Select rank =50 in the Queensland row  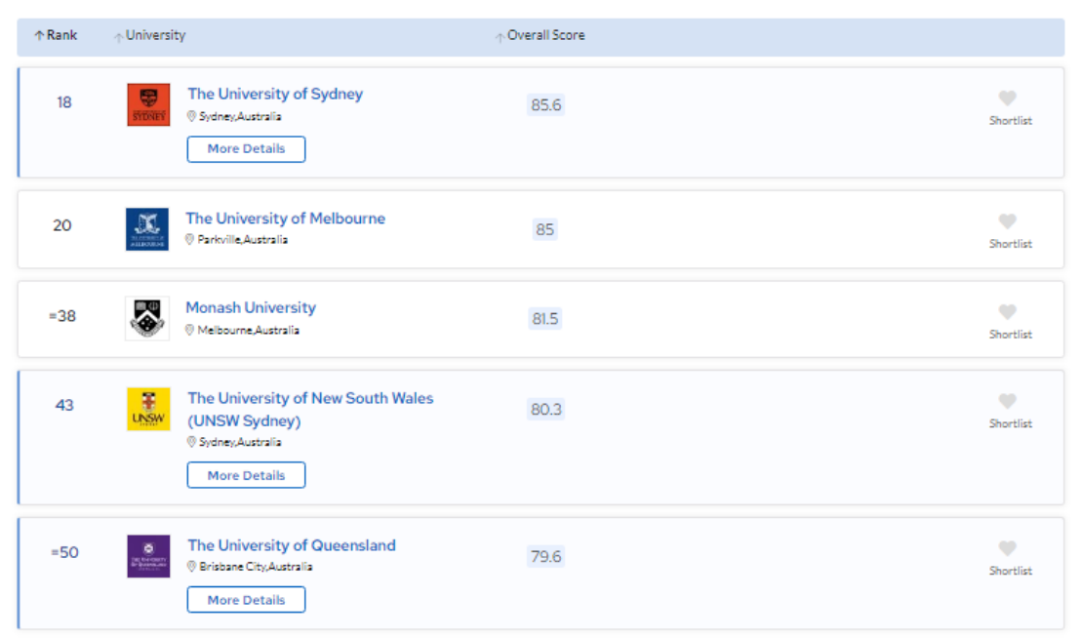click(65, 553)
